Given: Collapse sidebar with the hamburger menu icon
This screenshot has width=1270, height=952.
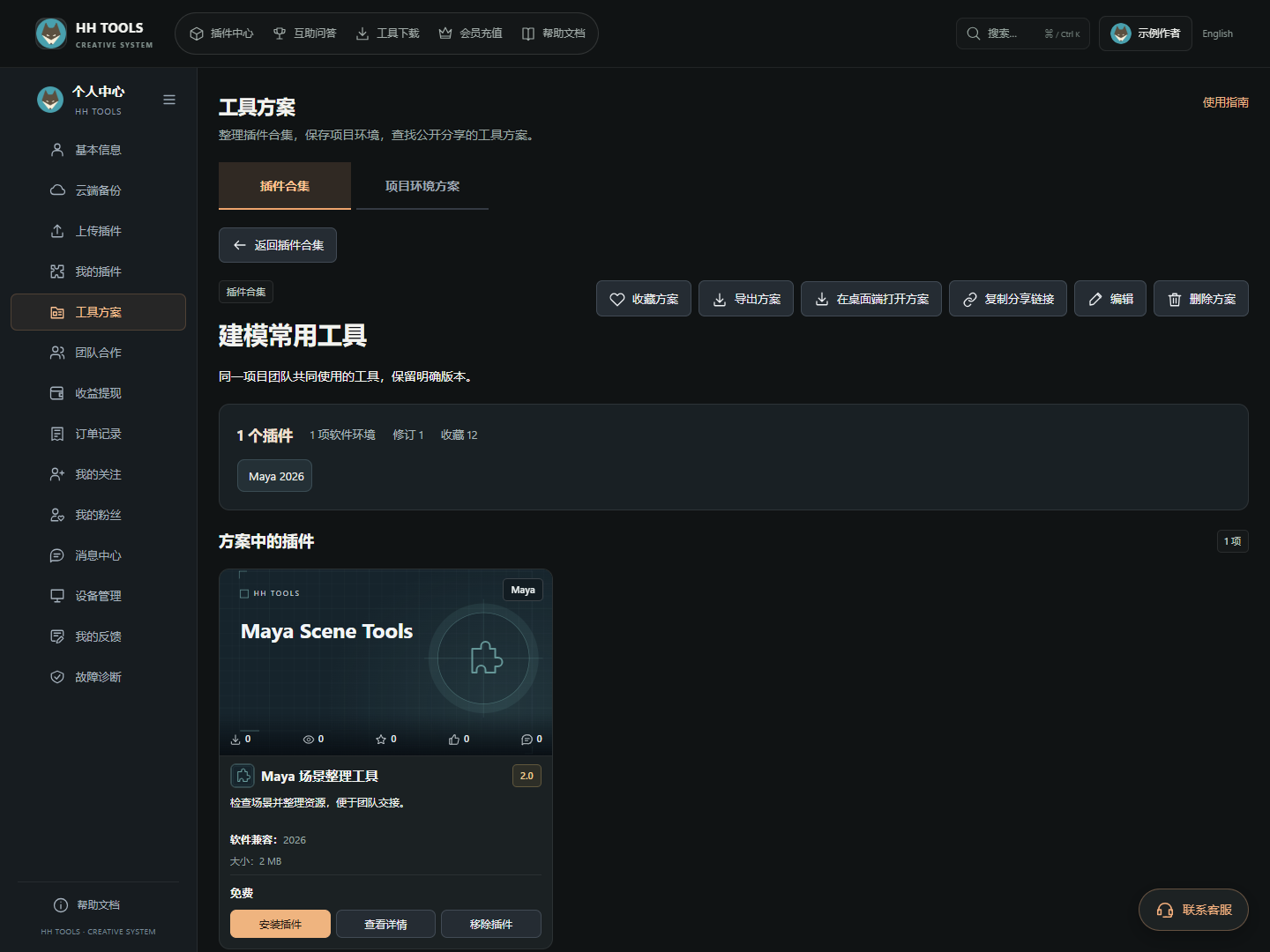Looking at the screenshot, I should [169, 100].
